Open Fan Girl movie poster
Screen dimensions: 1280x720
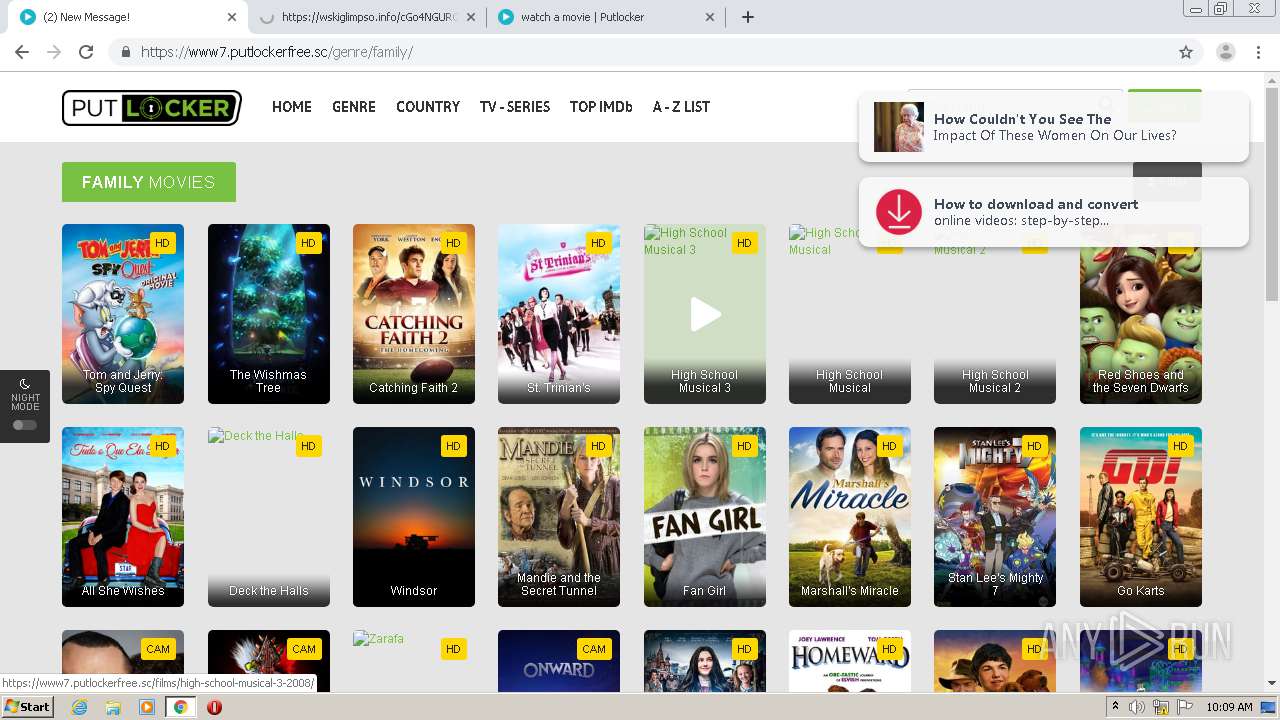pyautogui.click(x=705, y=517)
